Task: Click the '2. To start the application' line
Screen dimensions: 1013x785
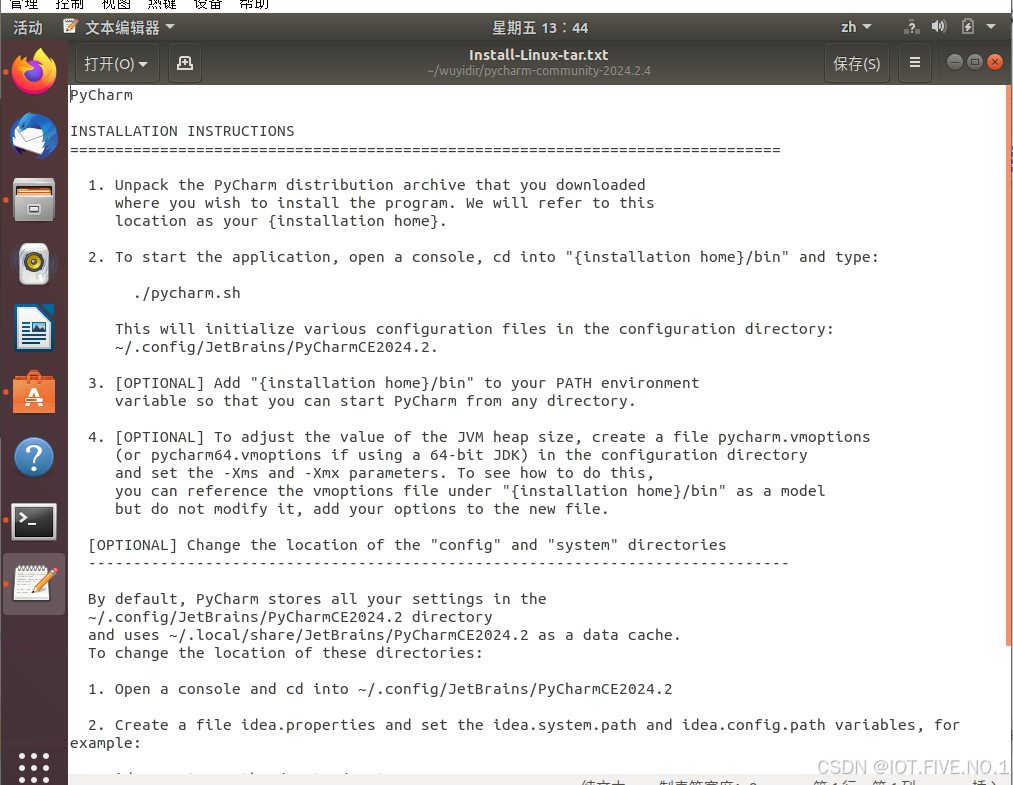Action: tap(483, 257)
